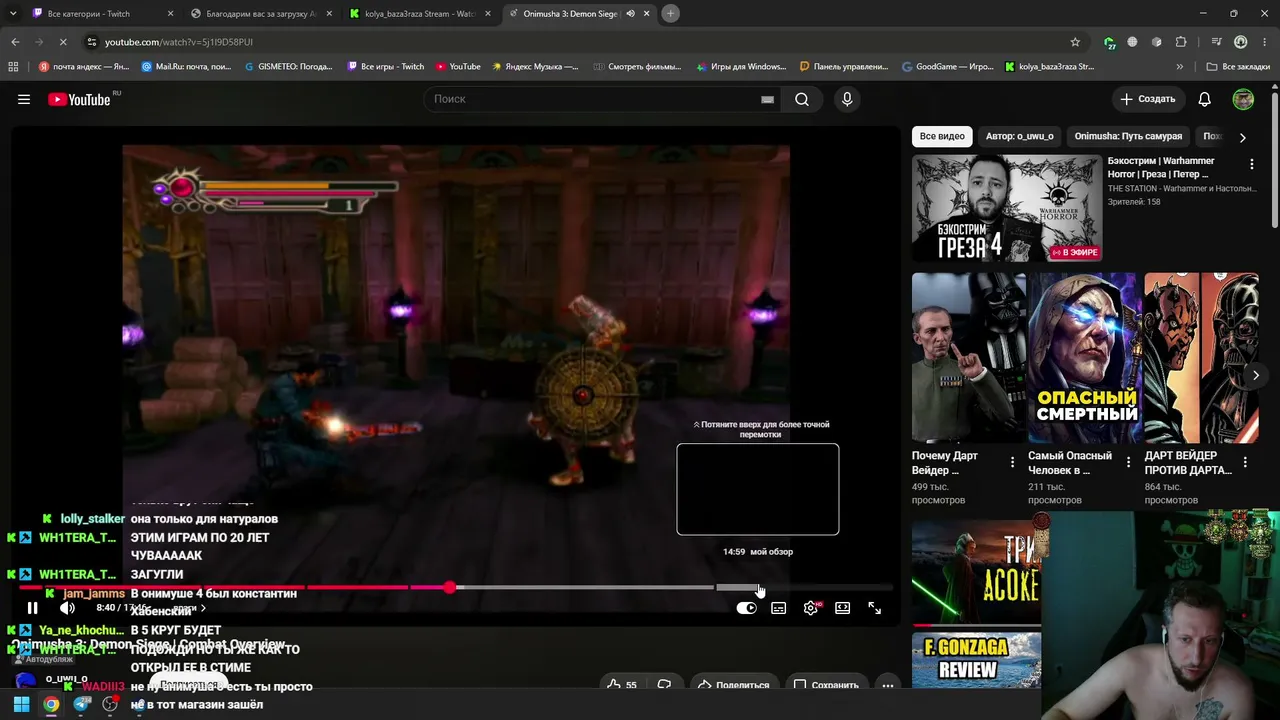Open the YouTube guide hamburger menu
The image size is (1280, 720).
(24, 99)
